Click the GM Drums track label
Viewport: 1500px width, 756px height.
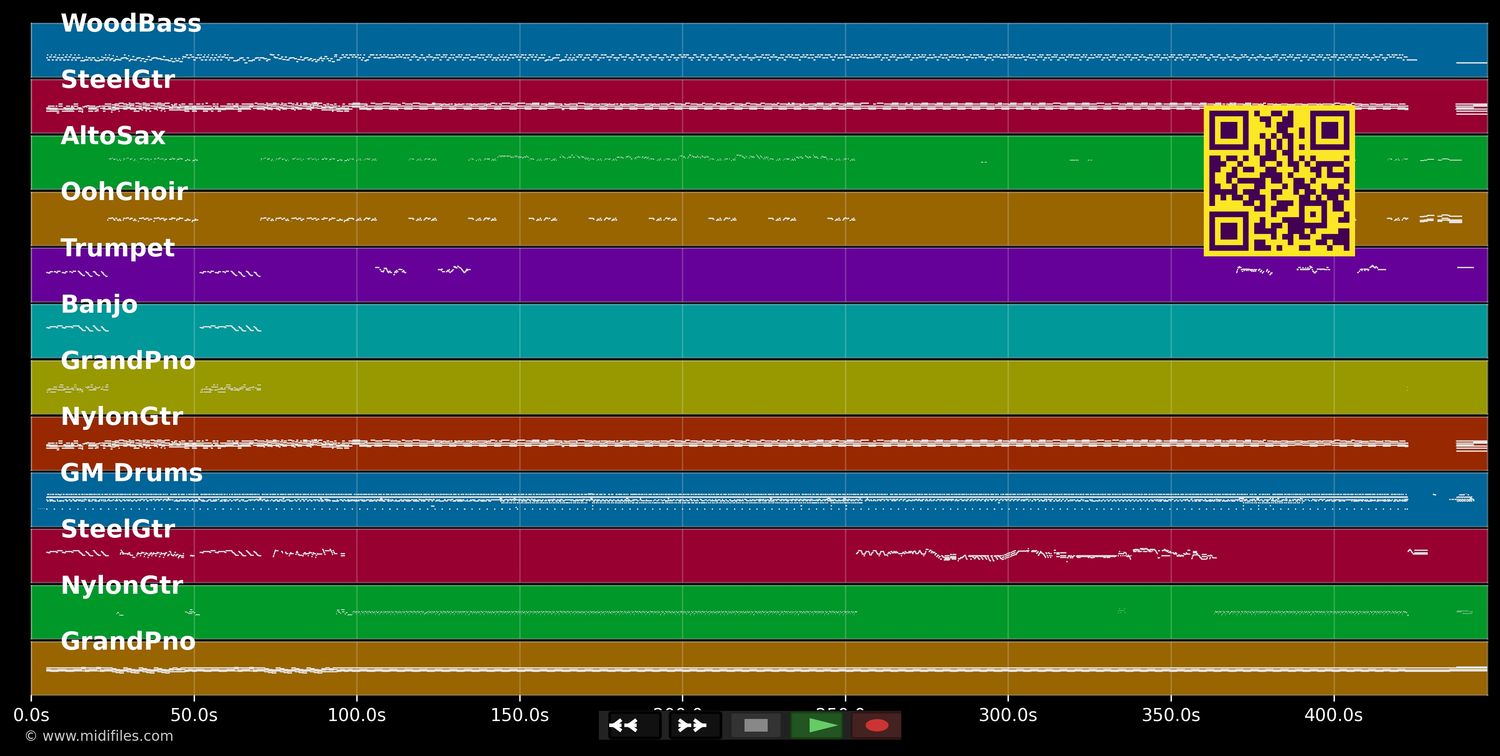[x=131, y=473]
